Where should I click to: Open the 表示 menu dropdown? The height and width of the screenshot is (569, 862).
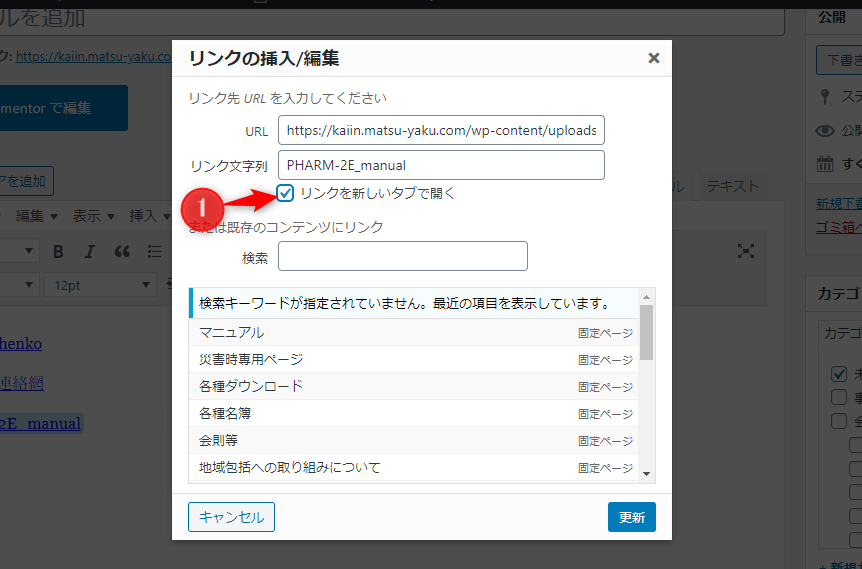coord(92,216)
